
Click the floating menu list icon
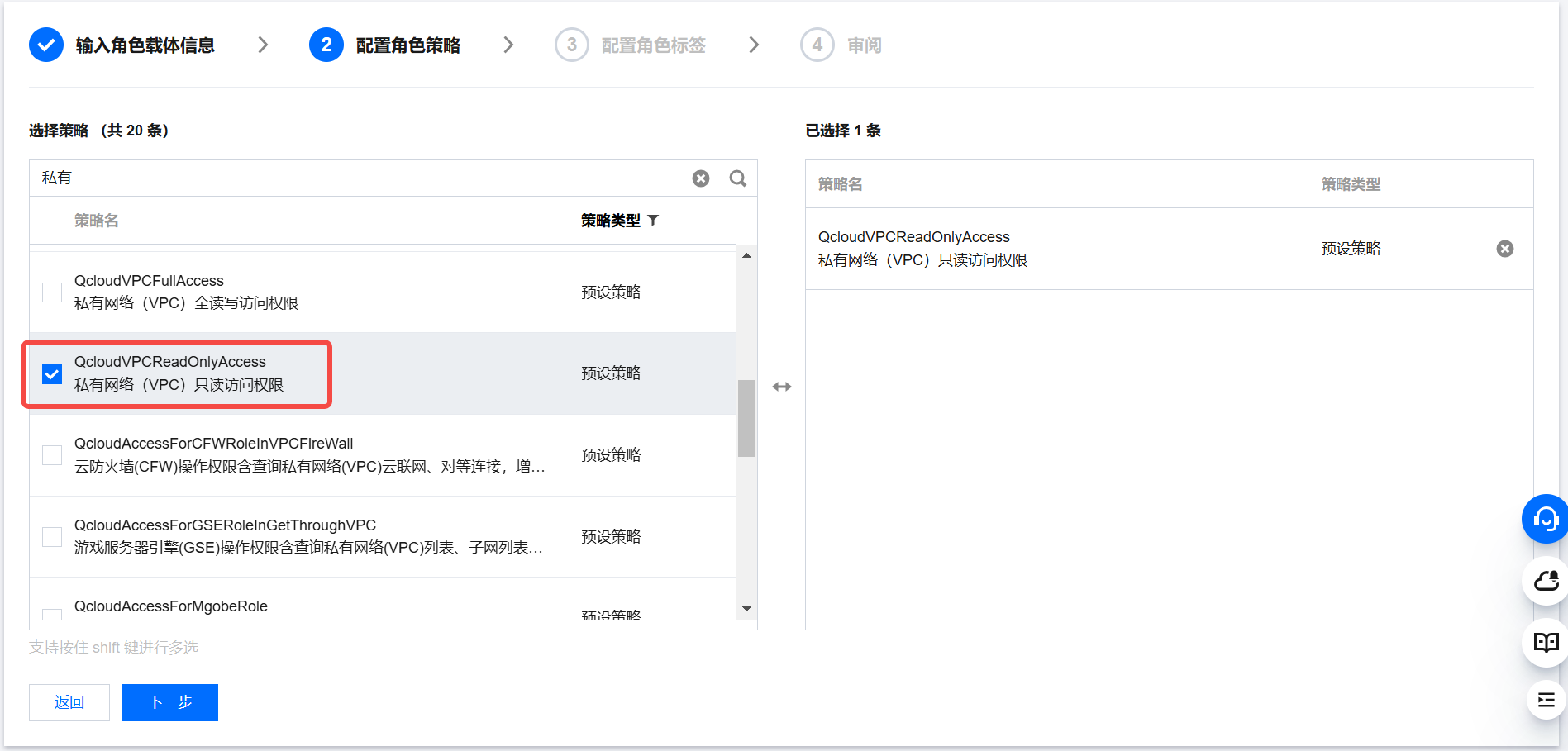coord(1546,701)
